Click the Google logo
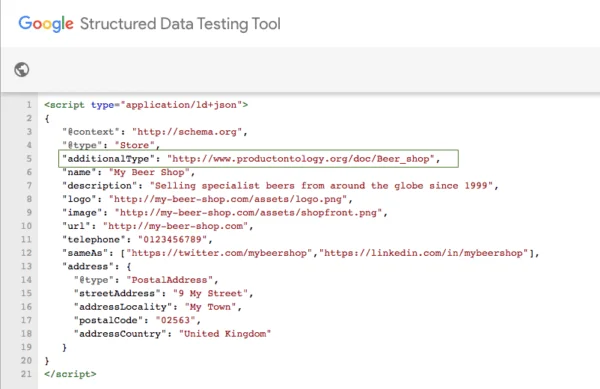600x389 pixels. [x=46, y=24]
